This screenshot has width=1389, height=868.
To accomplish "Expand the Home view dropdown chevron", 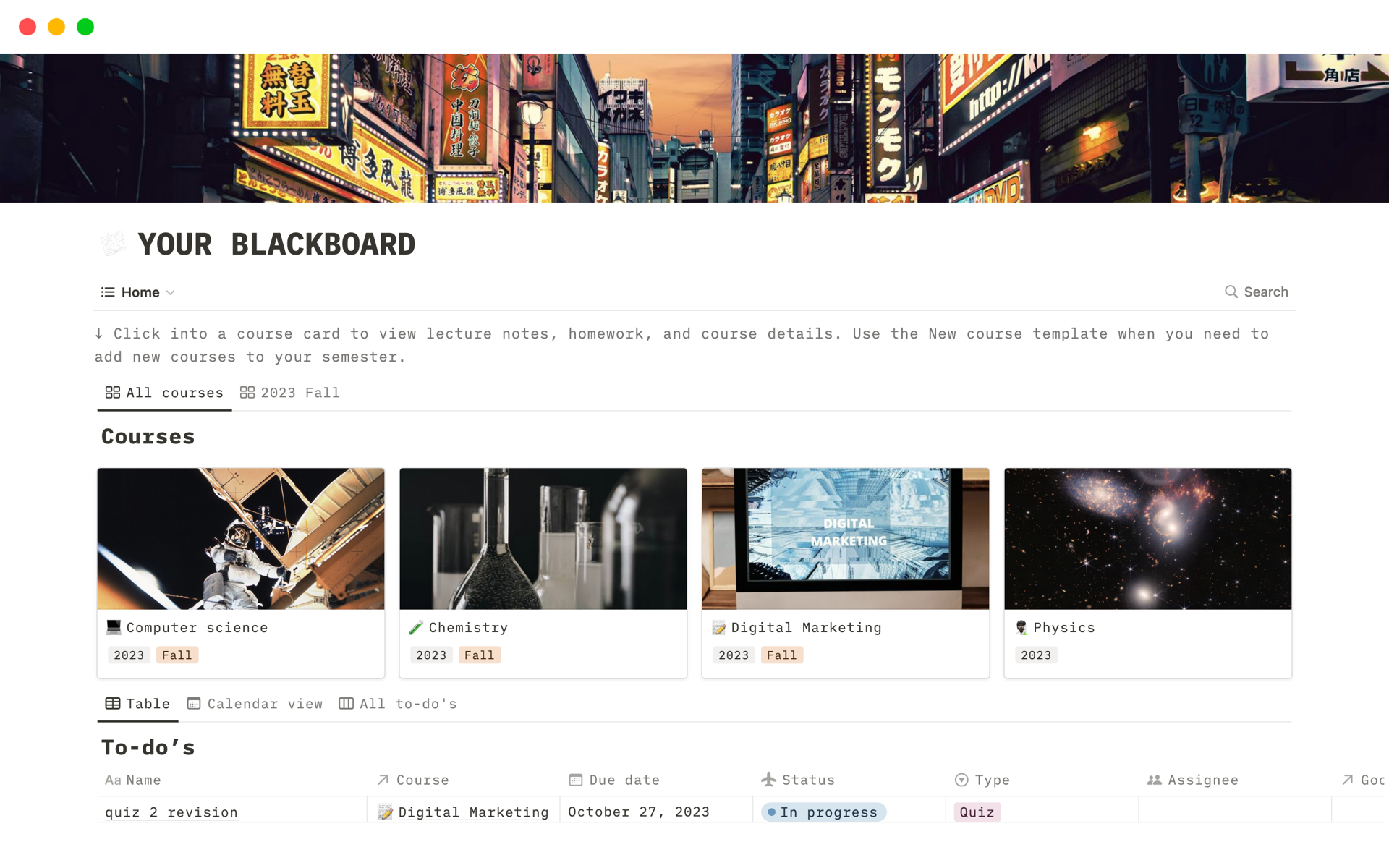I will click(x=171, y=292).
